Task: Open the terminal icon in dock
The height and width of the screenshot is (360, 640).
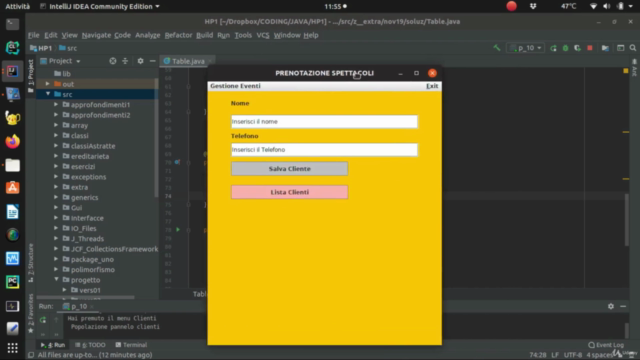Action: pos(12,24)
